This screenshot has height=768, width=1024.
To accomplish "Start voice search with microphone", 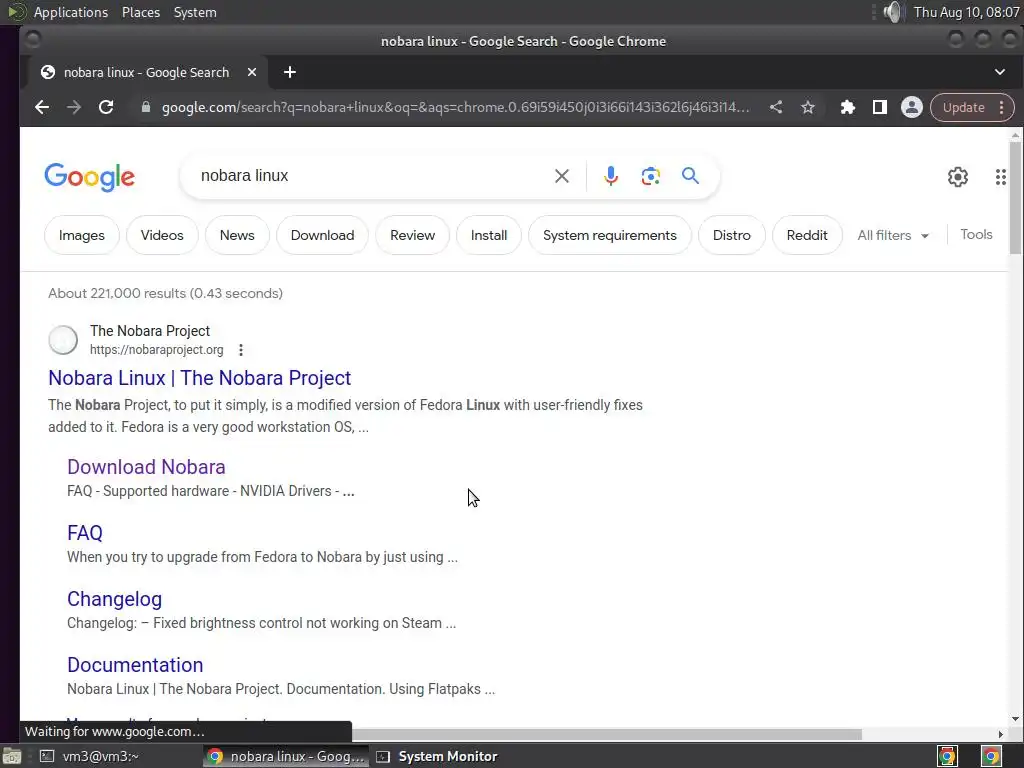I will coord(611,176).
